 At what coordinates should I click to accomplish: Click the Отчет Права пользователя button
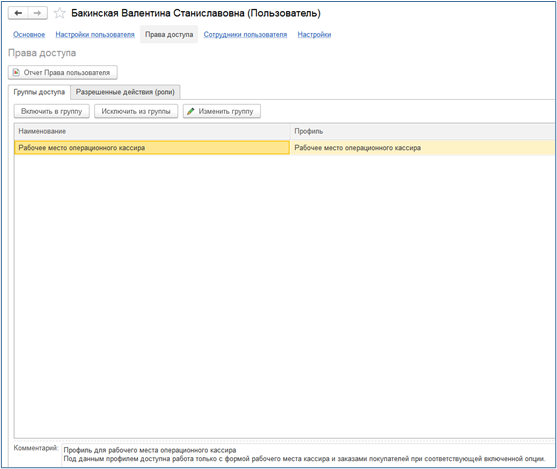point(63,72)
